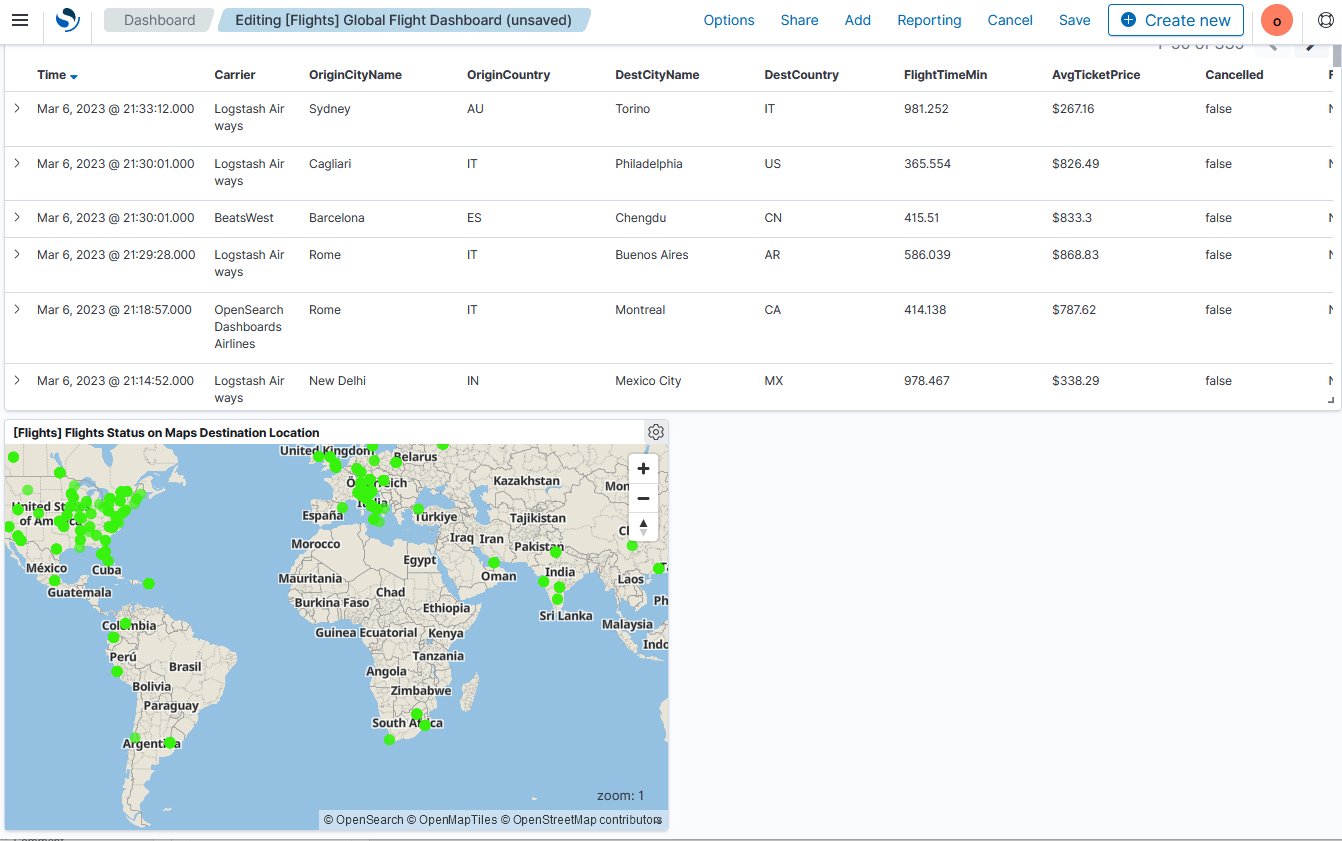Image resolution: width=1342 pixels, height=841 pixels.
Task: Click the resize handle of the table panel
Action: (x=1331, y=400)
